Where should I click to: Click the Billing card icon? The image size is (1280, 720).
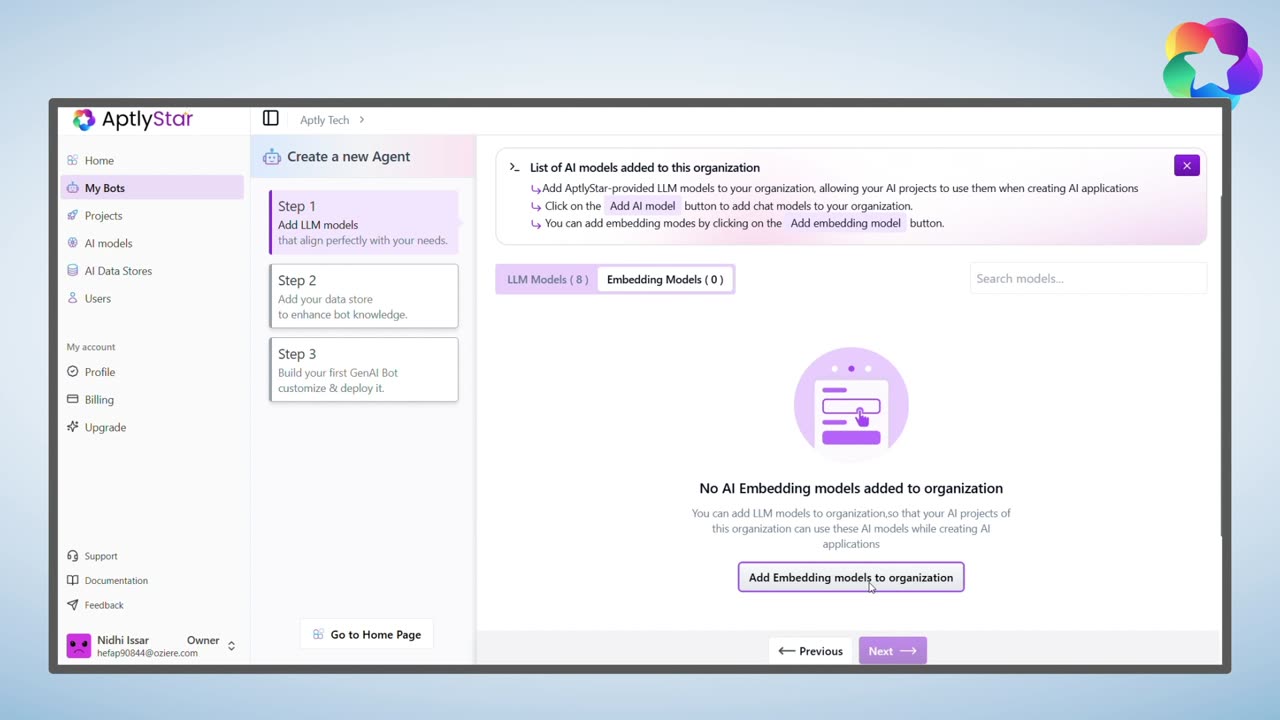click(x=72, y=399)
